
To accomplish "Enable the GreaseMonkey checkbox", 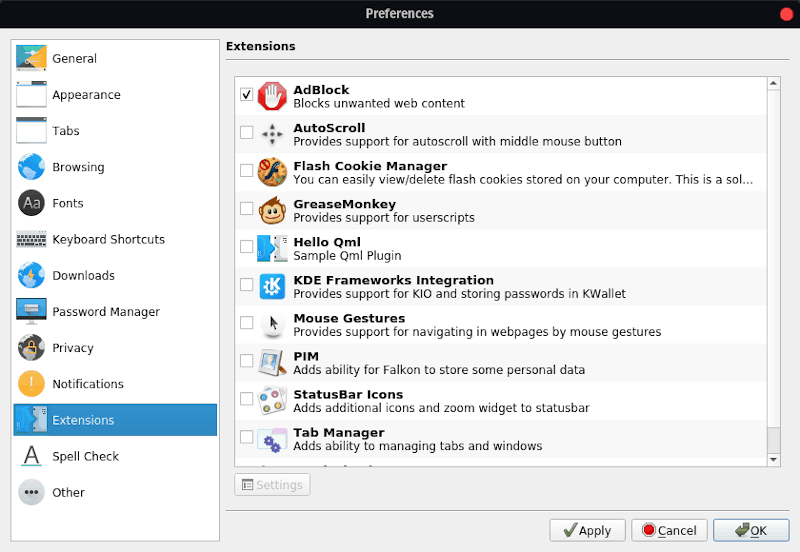I will 247,209.
